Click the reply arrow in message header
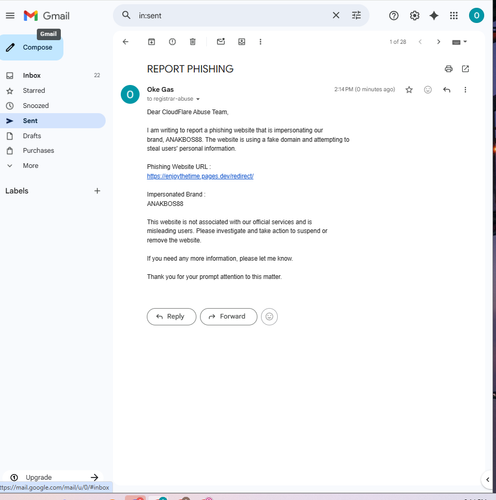 click(447, 90)
